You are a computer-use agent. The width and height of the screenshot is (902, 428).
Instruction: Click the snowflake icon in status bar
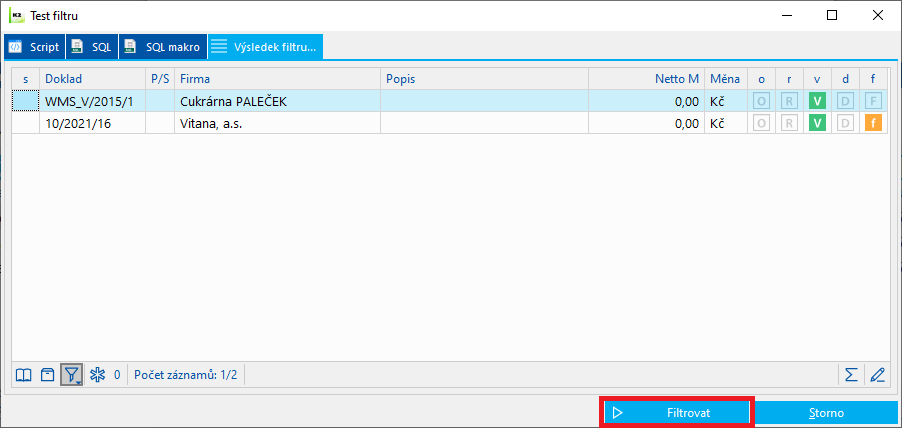[97, 376]
